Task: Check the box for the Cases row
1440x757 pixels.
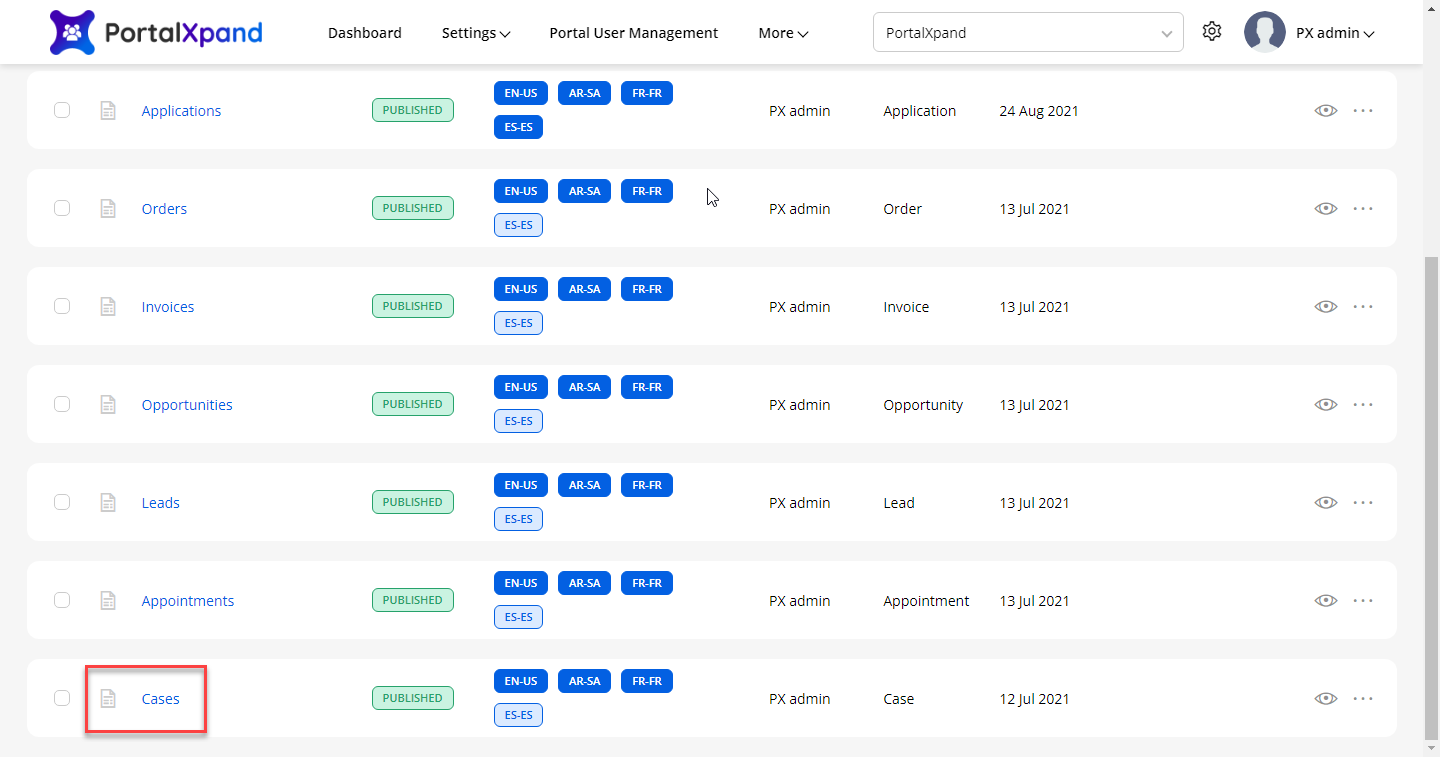Action: (x=62, y=699)
